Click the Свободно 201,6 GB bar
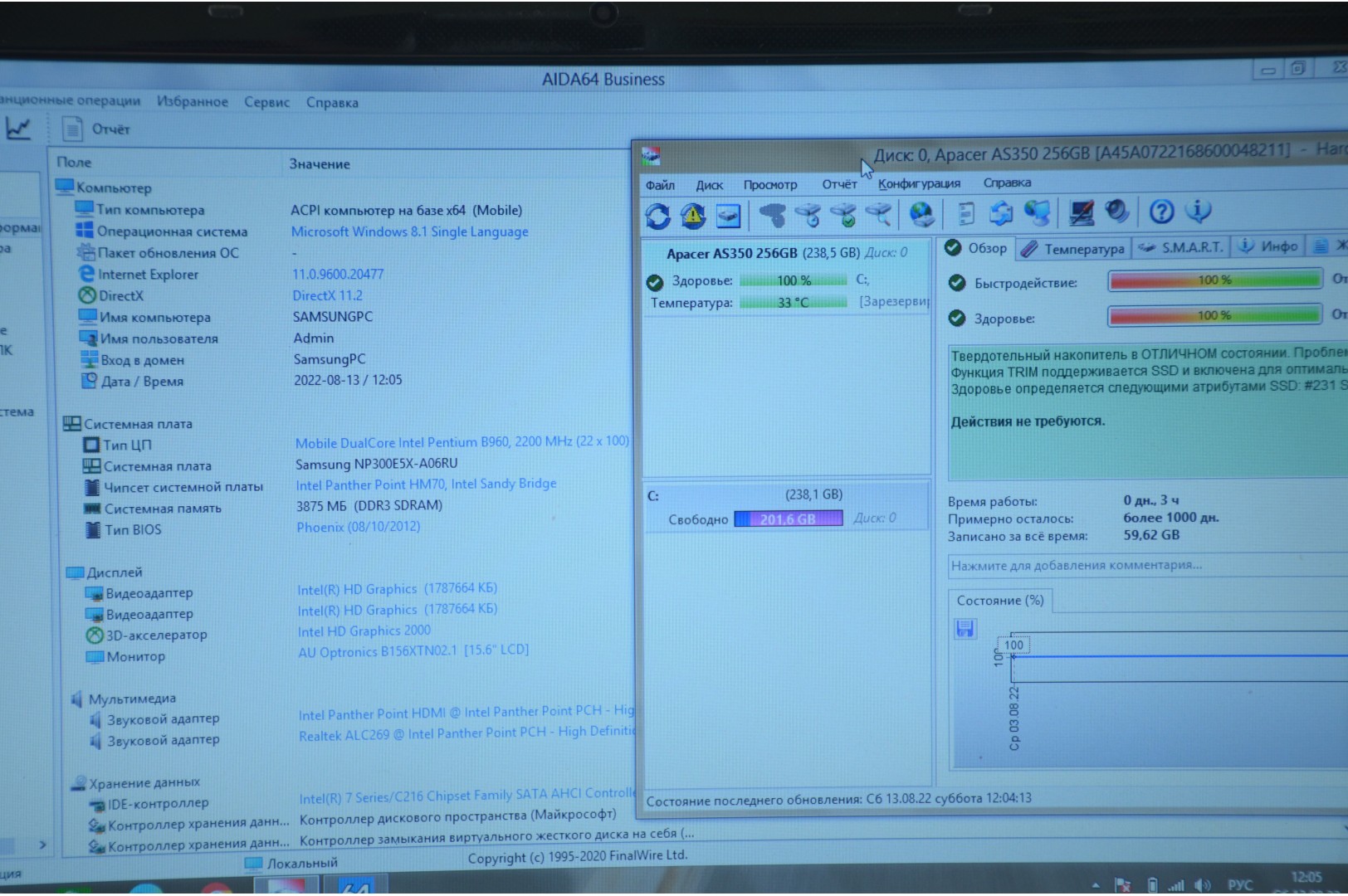 point(788,519)
